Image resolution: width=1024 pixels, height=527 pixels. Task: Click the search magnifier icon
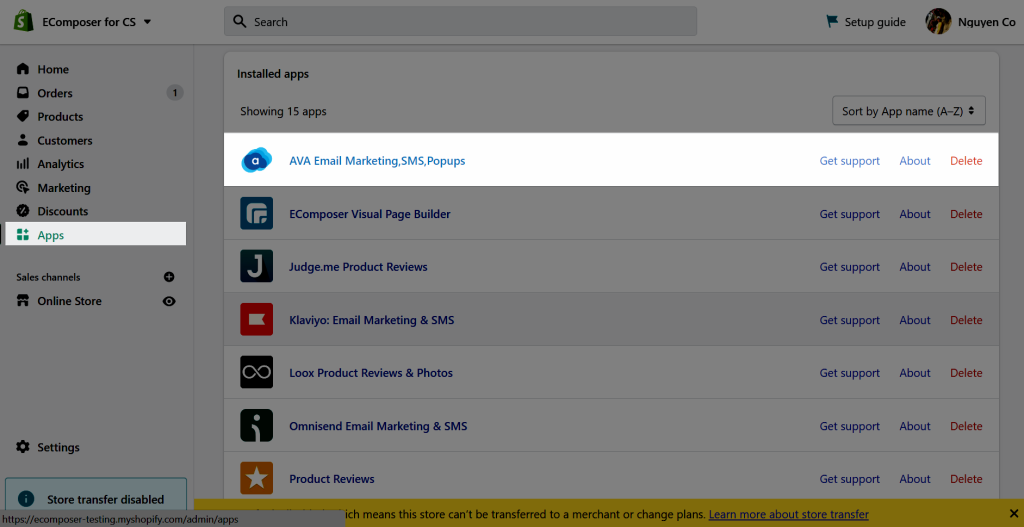[240, 22]
